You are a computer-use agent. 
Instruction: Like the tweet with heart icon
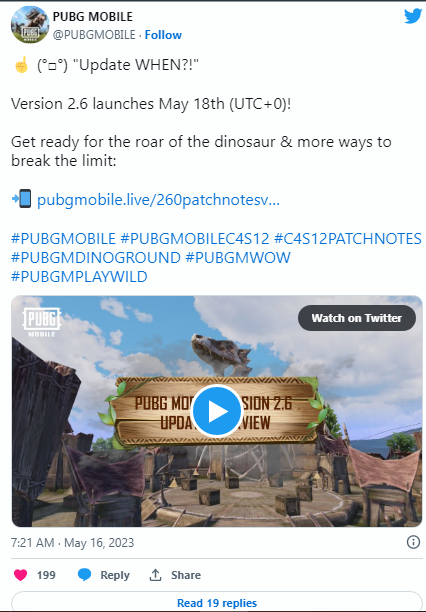pyautogui.click(x=21, y=575)
